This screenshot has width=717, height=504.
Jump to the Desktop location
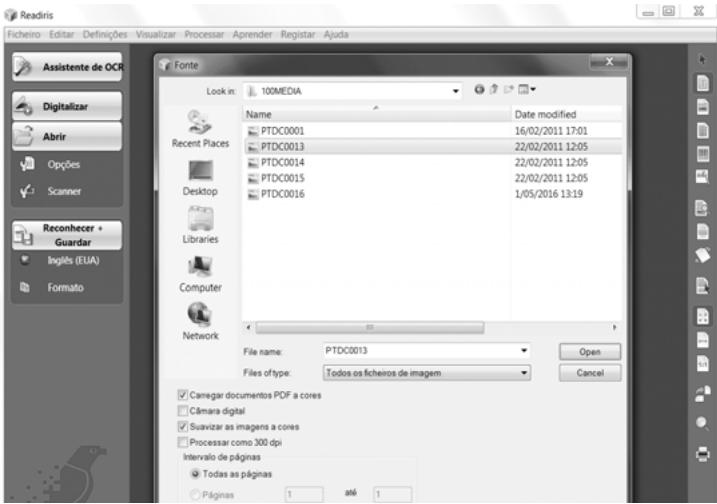pyautogui.click(x=200, y=179)
